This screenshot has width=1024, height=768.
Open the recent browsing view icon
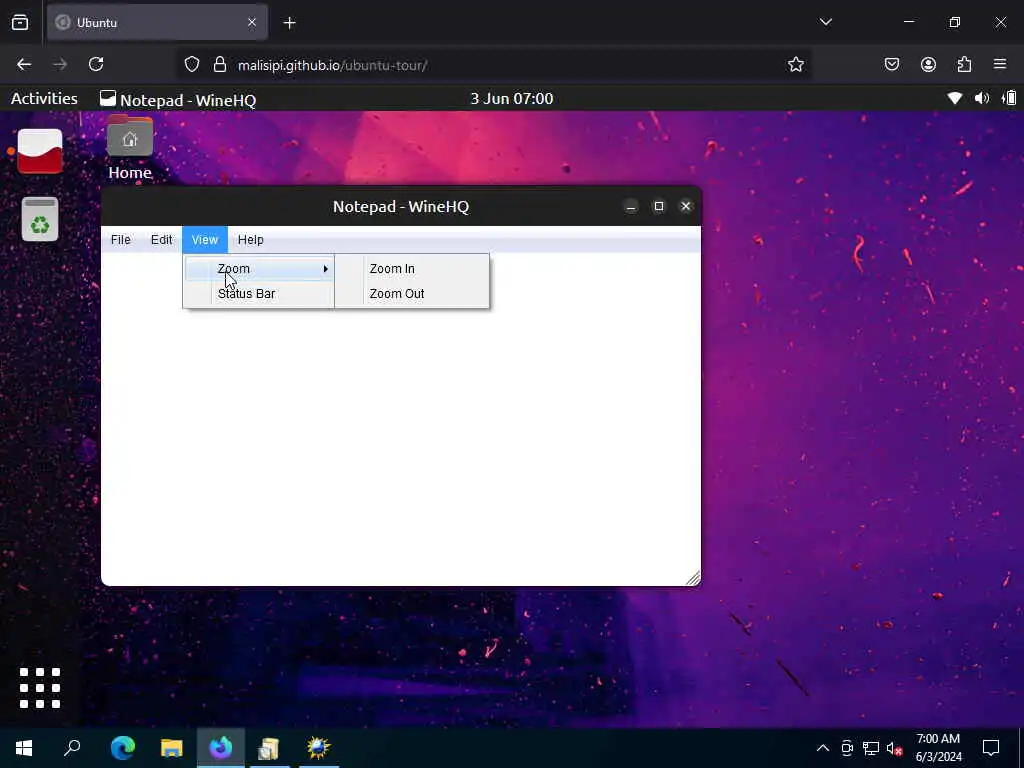(x=20, y=22)
